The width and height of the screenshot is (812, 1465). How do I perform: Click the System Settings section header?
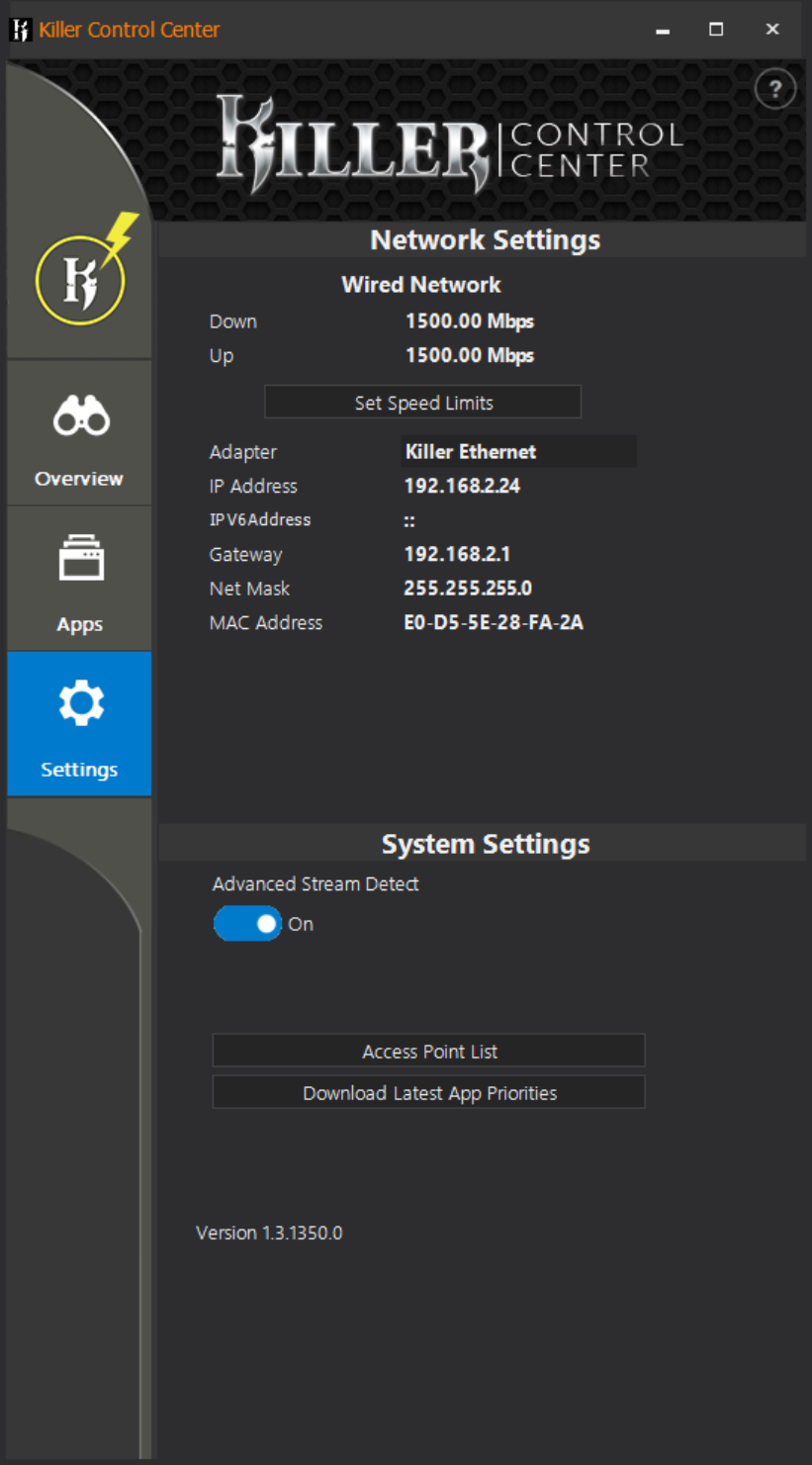[x=485, y=844]
